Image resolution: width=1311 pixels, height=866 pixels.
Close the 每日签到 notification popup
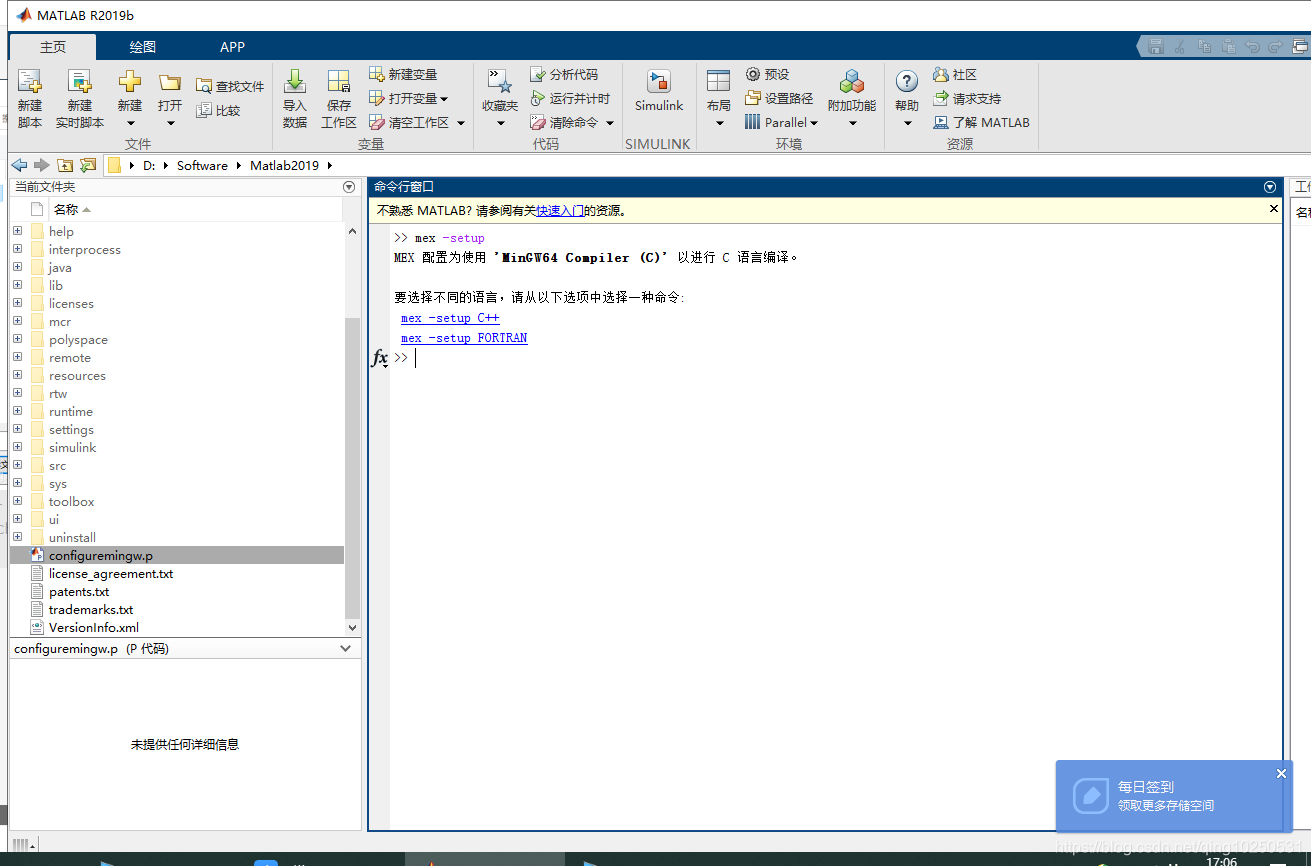[x=1281, y=773]
